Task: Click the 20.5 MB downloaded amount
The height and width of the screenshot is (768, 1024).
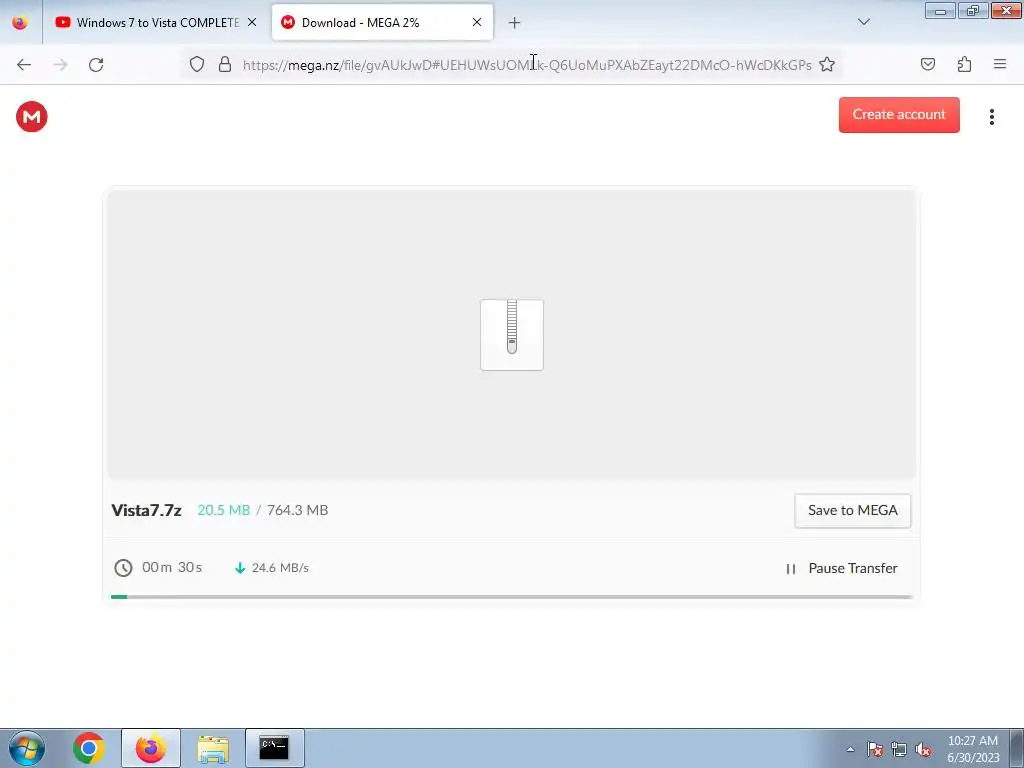Action: coord(223,510)
